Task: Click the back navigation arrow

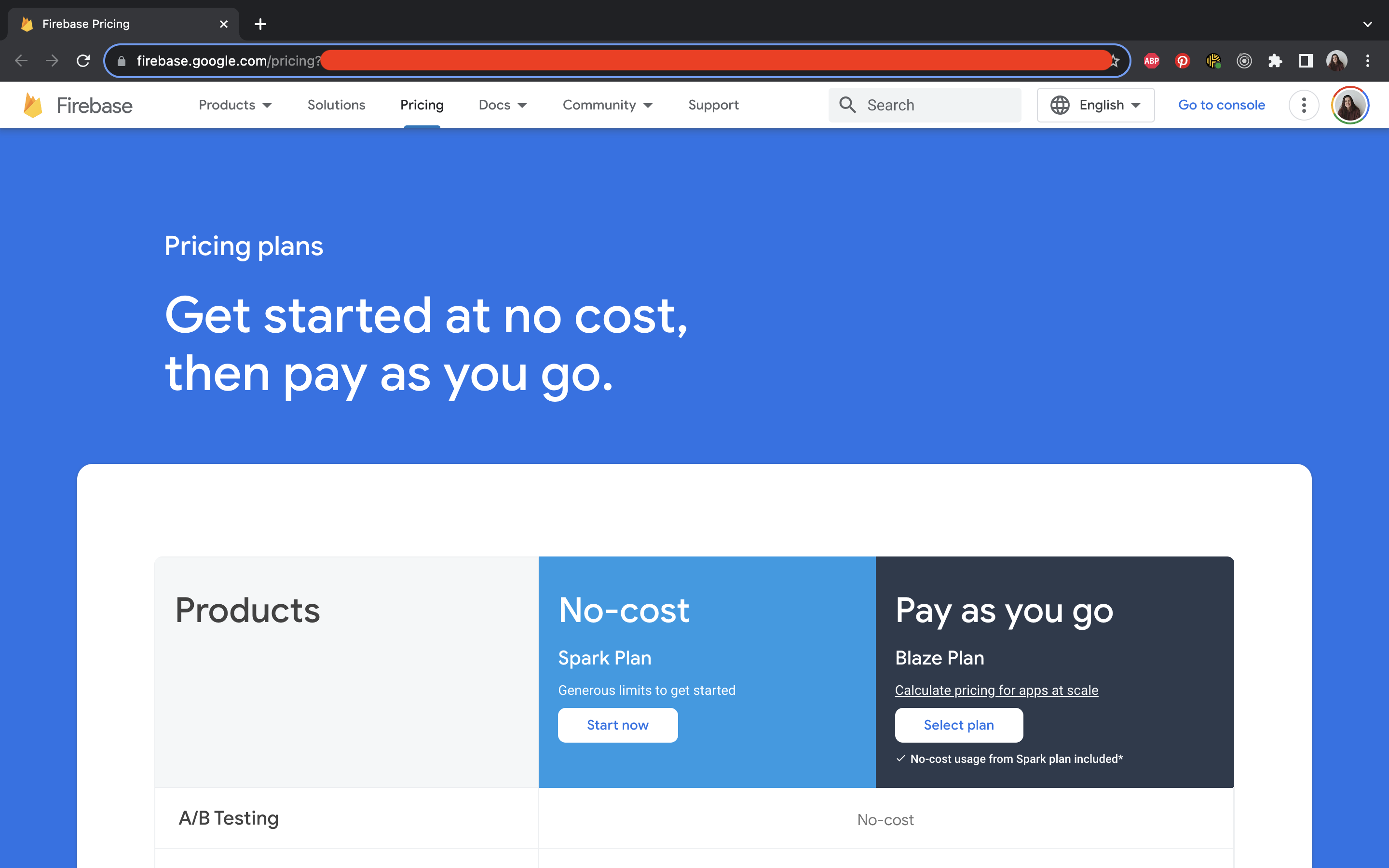Action: click(21, 60)
